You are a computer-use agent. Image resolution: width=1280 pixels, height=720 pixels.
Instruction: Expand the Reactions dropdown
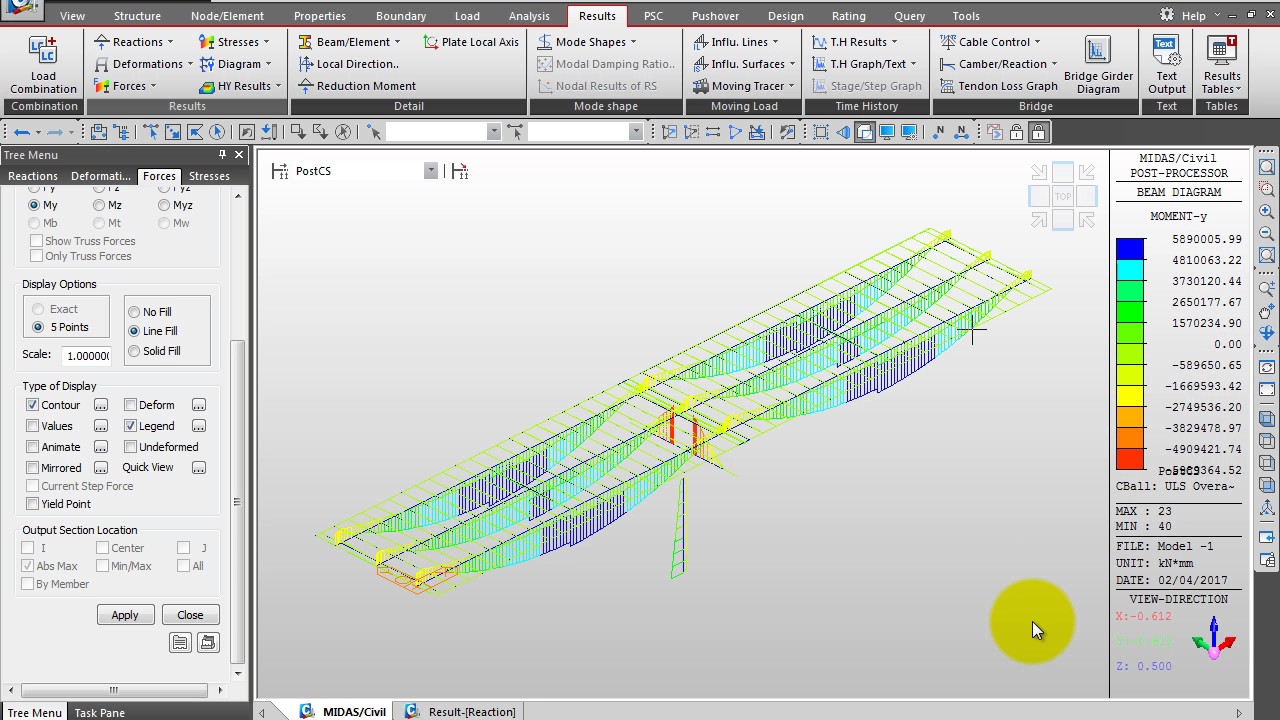[170, 42]
